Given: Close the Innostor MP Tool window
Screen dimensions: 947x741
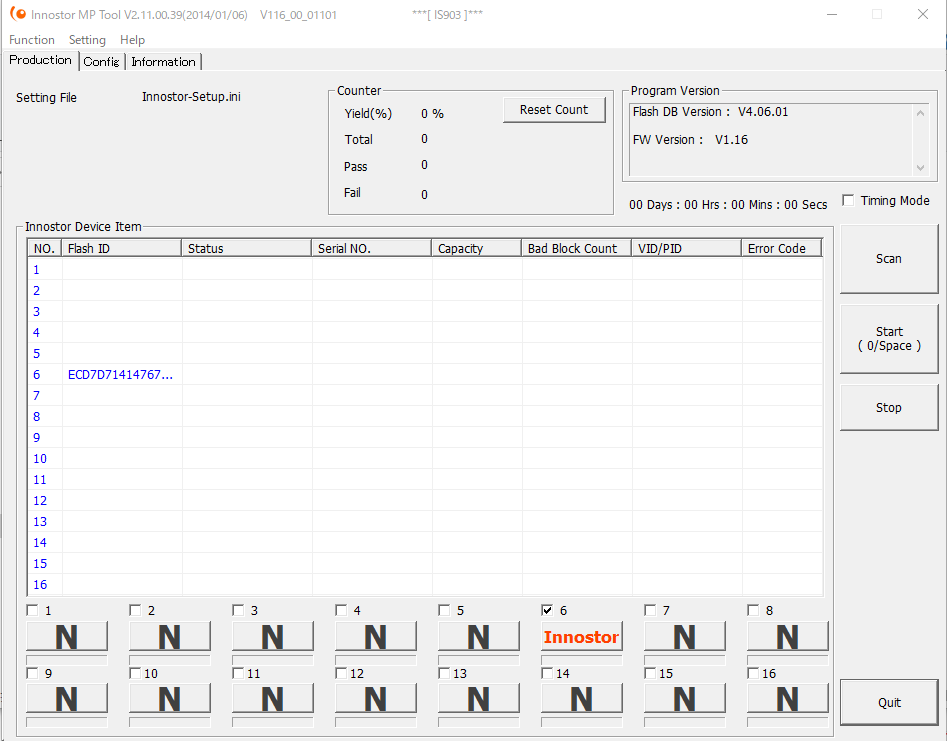Looking at the screenshot, I should pos(923,14).
